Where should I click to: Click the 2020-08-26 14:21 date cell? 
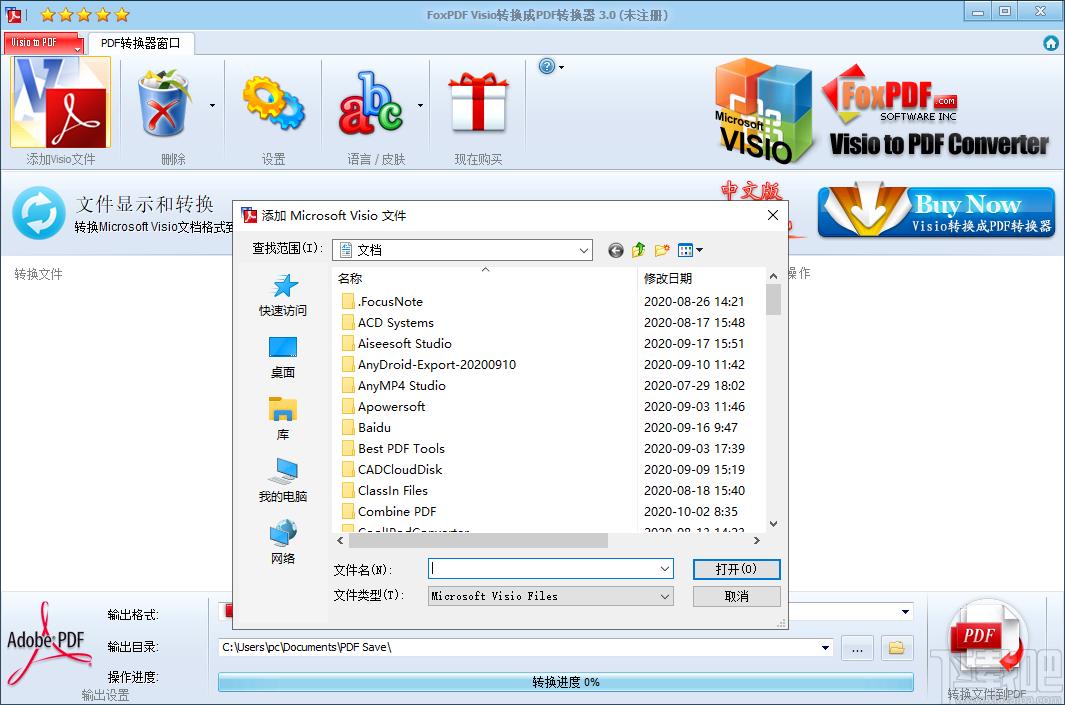pos(694,302)
